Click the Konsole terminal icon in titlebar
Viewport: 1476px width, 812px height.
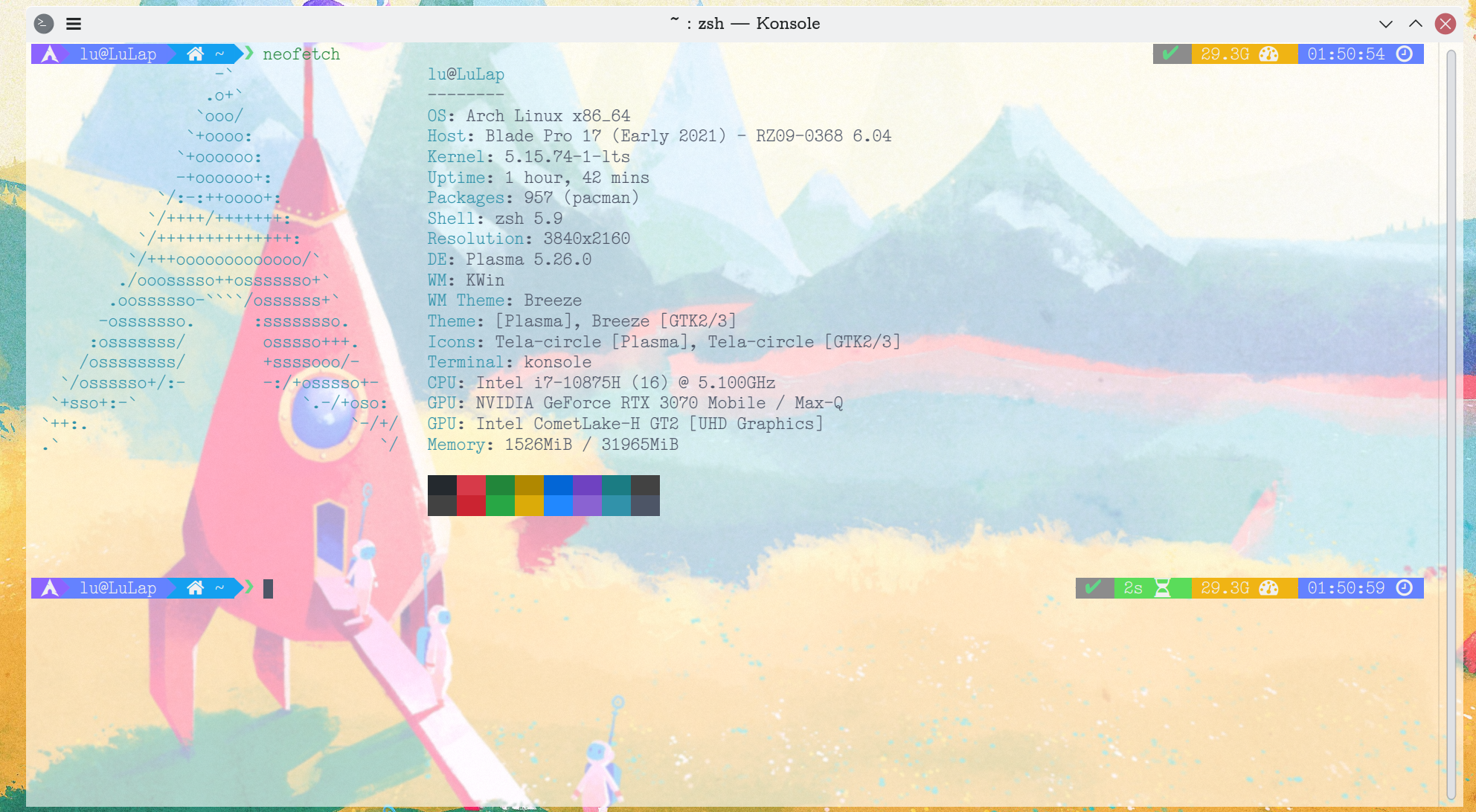coord(44,24)
